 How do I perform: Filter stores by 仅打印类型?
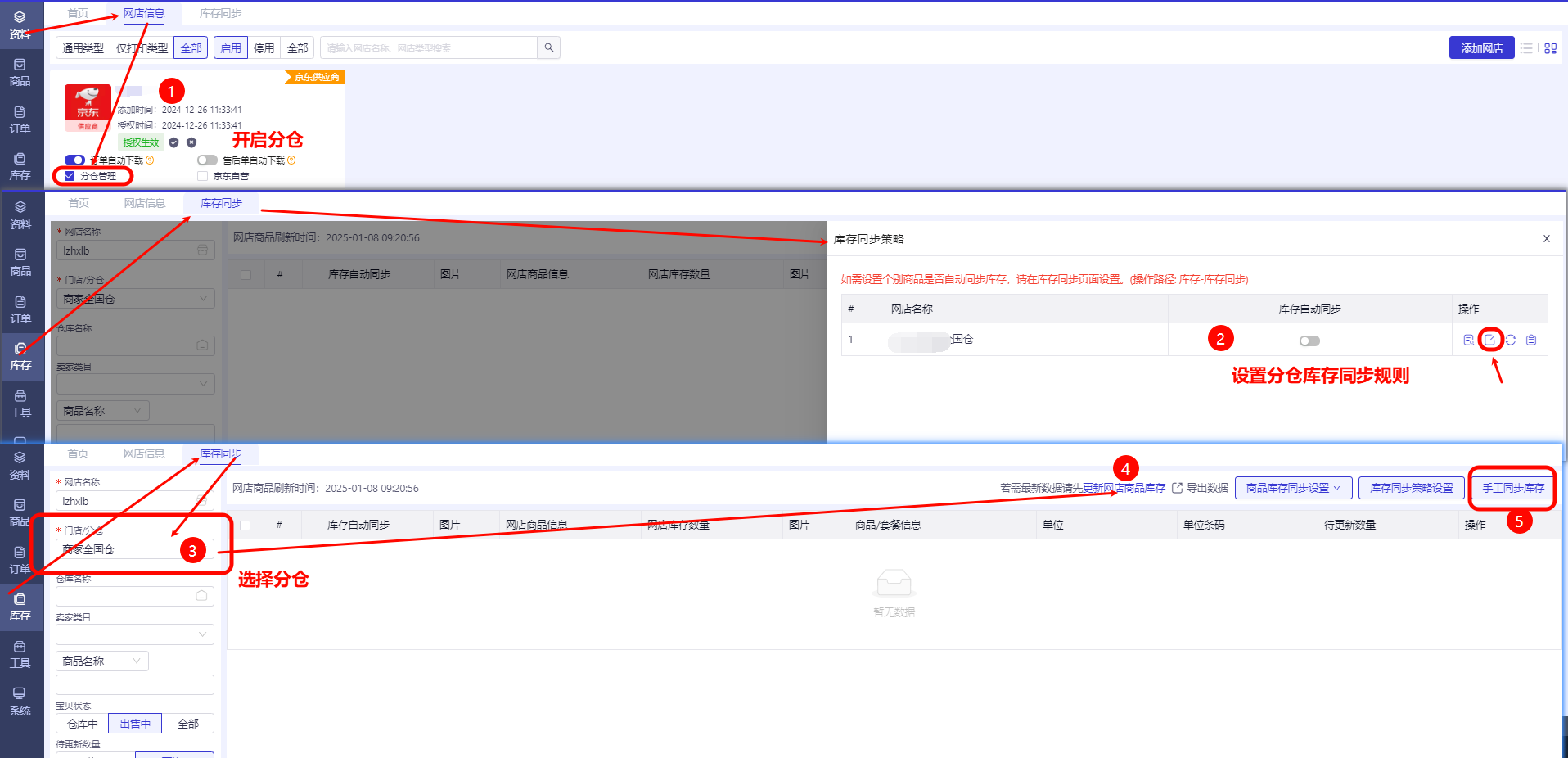point(142,48)
